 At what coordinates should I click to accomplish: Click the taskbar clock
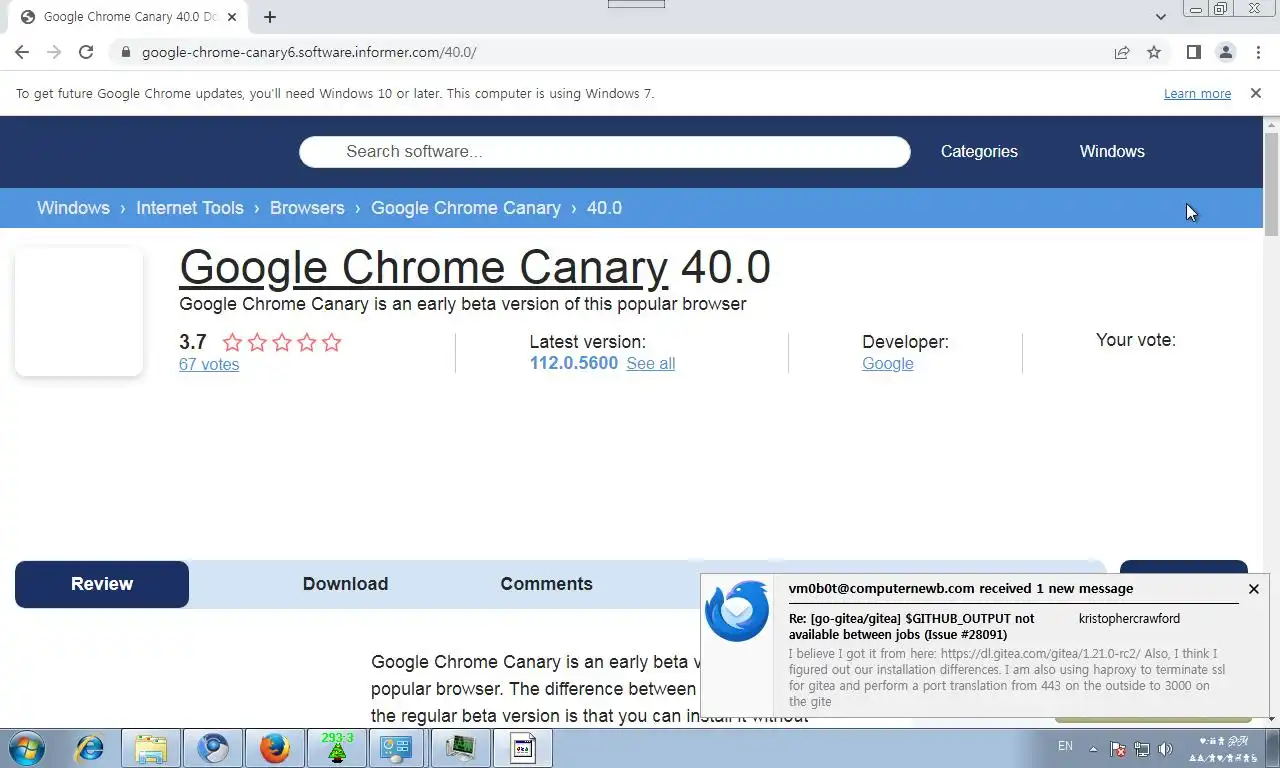(x=1224, y=749)
